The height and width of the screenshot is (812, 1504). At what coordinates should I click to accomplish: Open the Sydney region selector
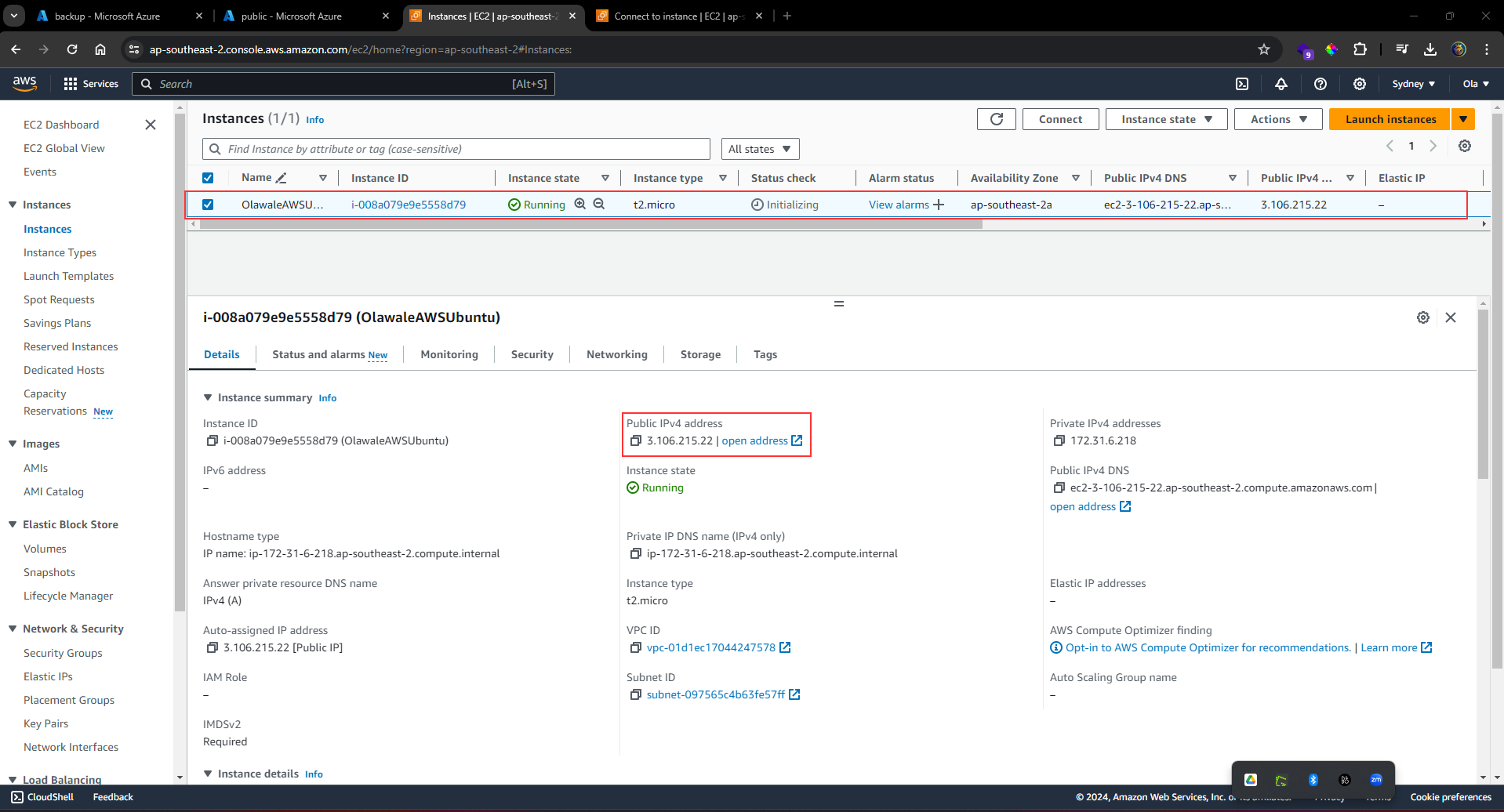[1414, 84]
